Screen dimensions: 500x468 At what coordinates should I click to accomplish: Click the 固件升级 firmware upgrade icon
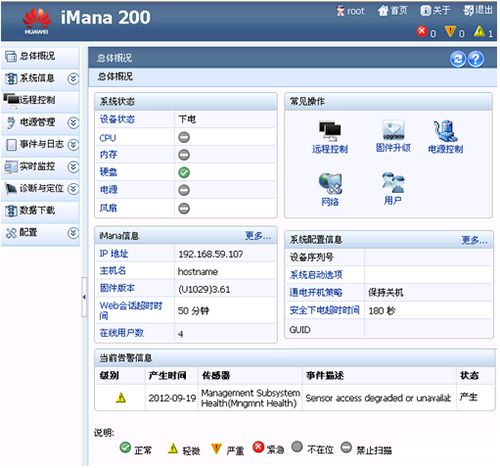point(393,130)
